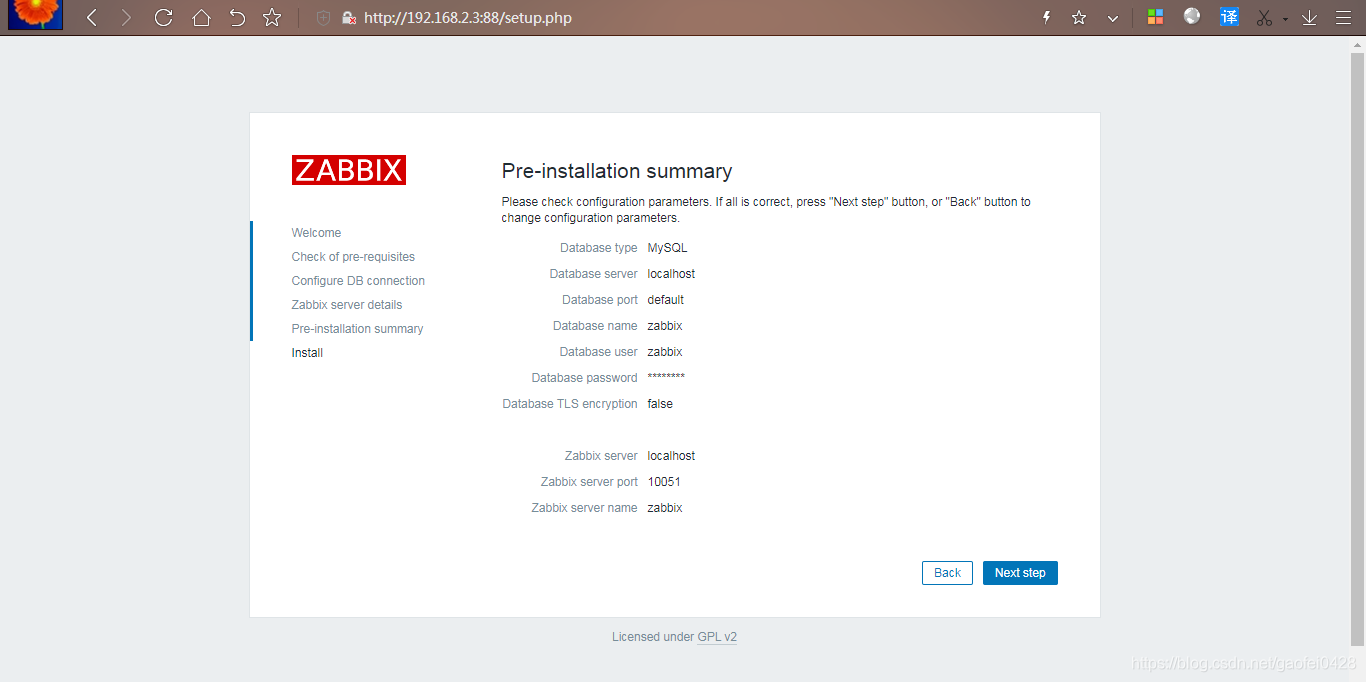Open the colorful apps grid icon
Screen dimensions: 1366x682
pyautogui.click(x=1155, y=17)
